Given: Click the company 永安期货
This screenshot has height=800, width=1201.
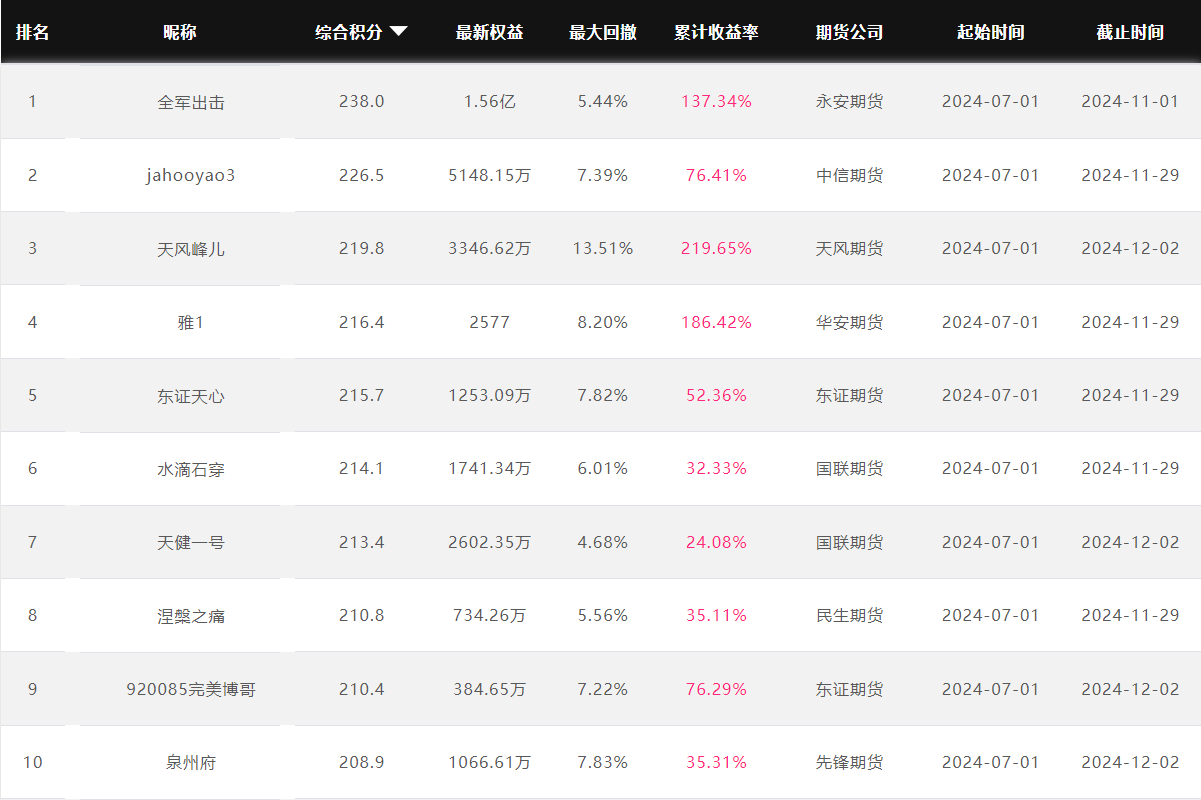Looking at the screenshot, I should [849, 101].
